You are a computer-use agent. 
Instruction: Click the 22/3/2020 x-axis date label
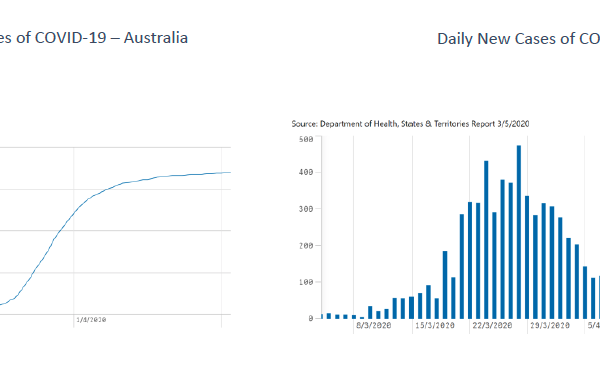pos(492,326)
